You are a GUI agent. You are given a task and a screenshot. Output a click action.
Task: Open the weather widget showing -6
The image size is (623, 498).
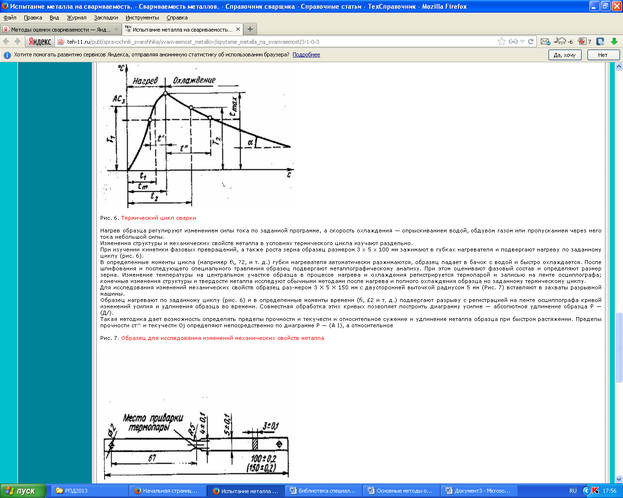(563, 42)
